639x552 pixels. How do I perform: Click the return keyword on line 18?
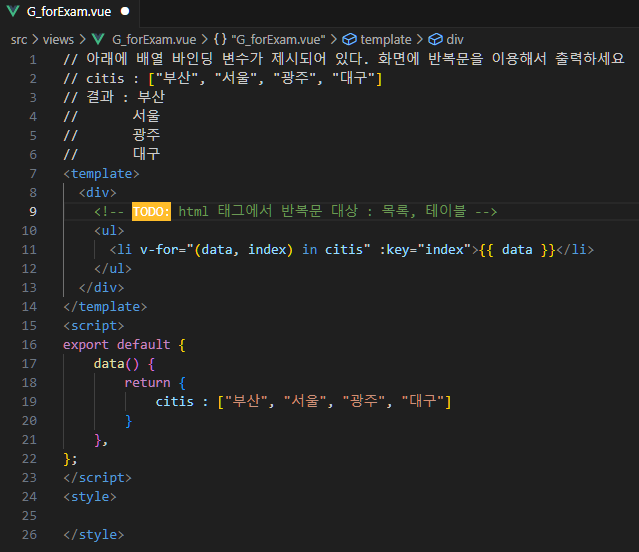click(x=147, y=383)
